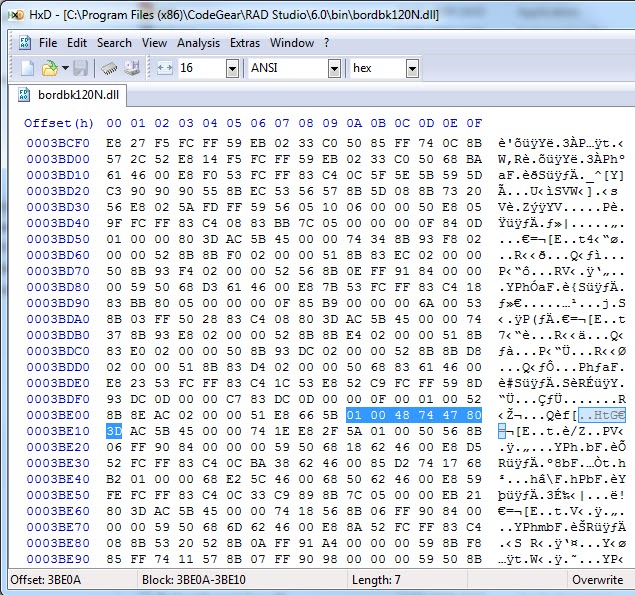Click the HxD application title icon
This screenshot has width=635, height=595.
16,15
